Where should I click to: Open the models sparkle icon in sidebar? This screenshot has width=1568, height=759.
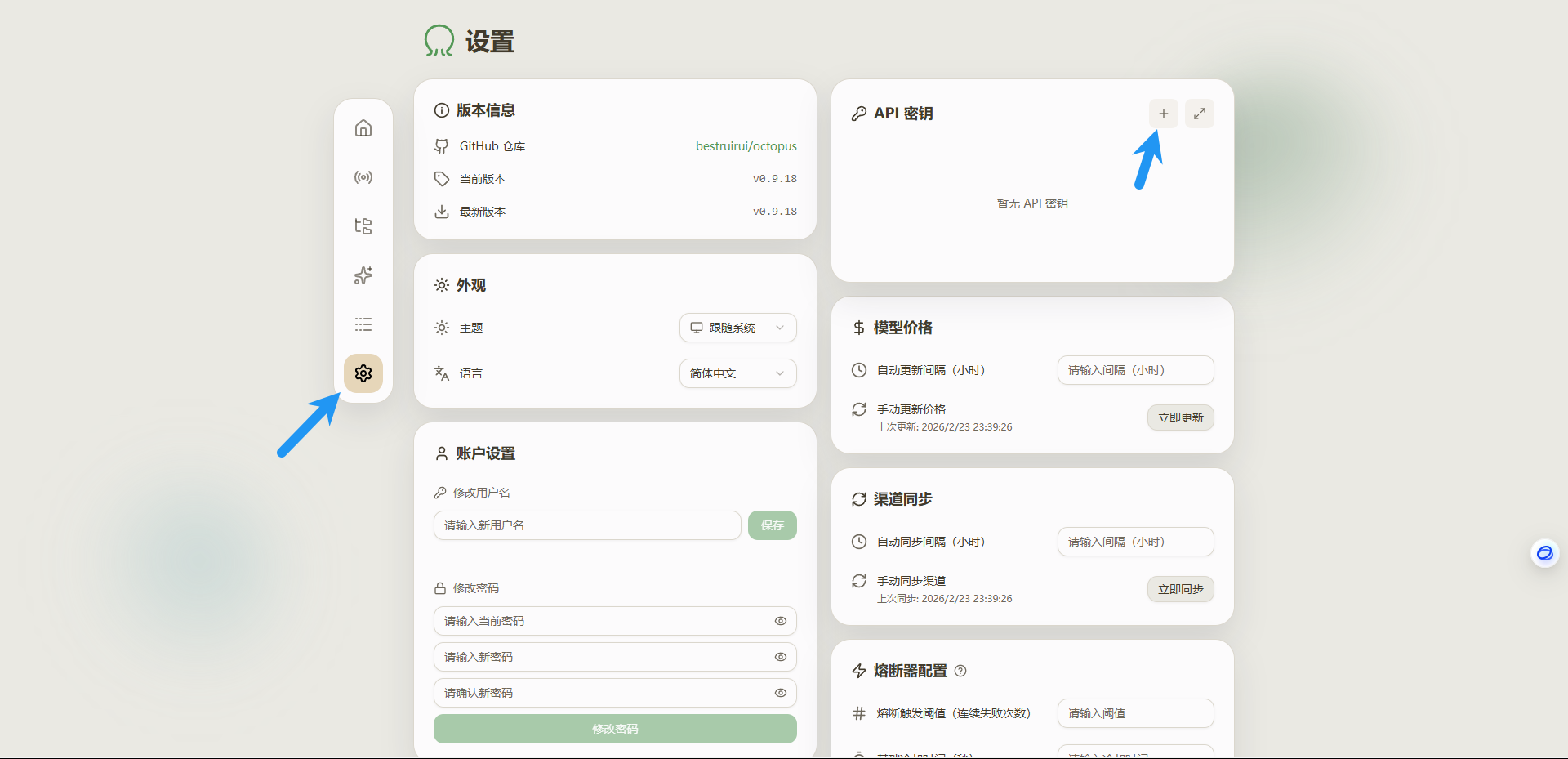pos(363,275)
